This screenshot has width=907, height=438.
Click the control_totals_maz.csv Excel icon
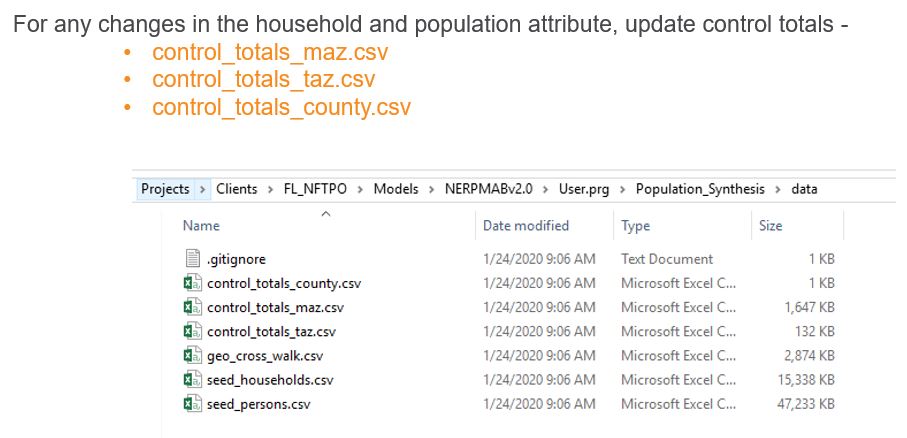(x=193, y=307)
